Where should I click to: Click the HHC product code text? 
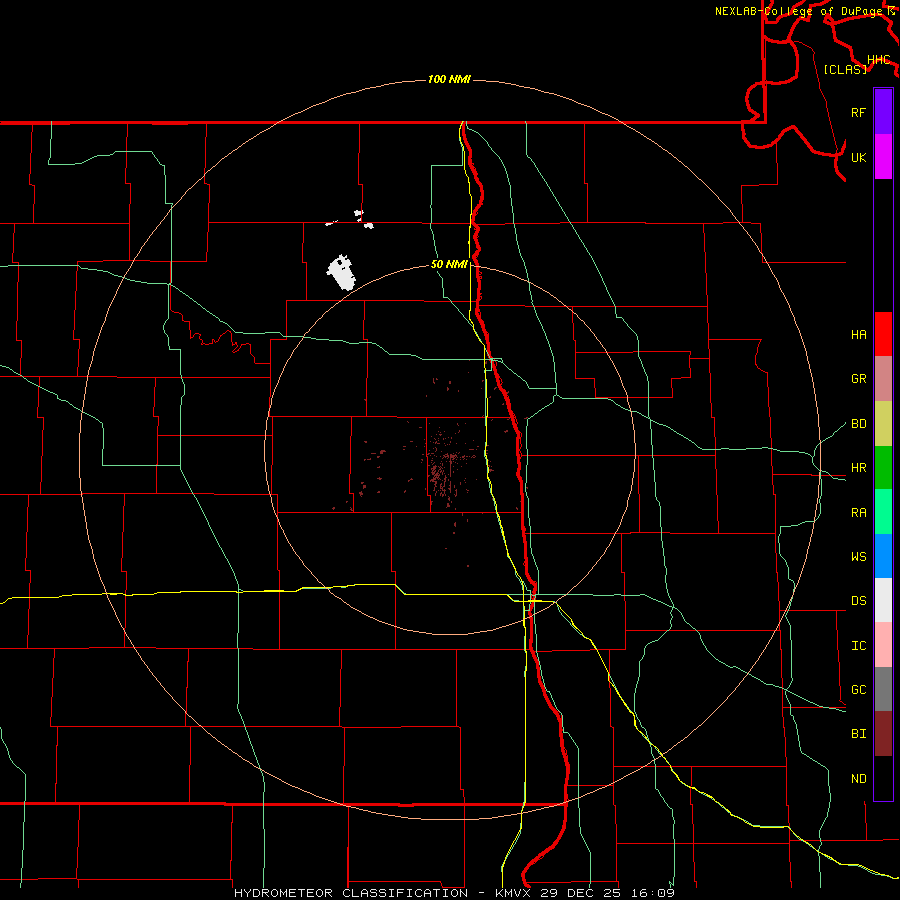[x=878, y=60]
